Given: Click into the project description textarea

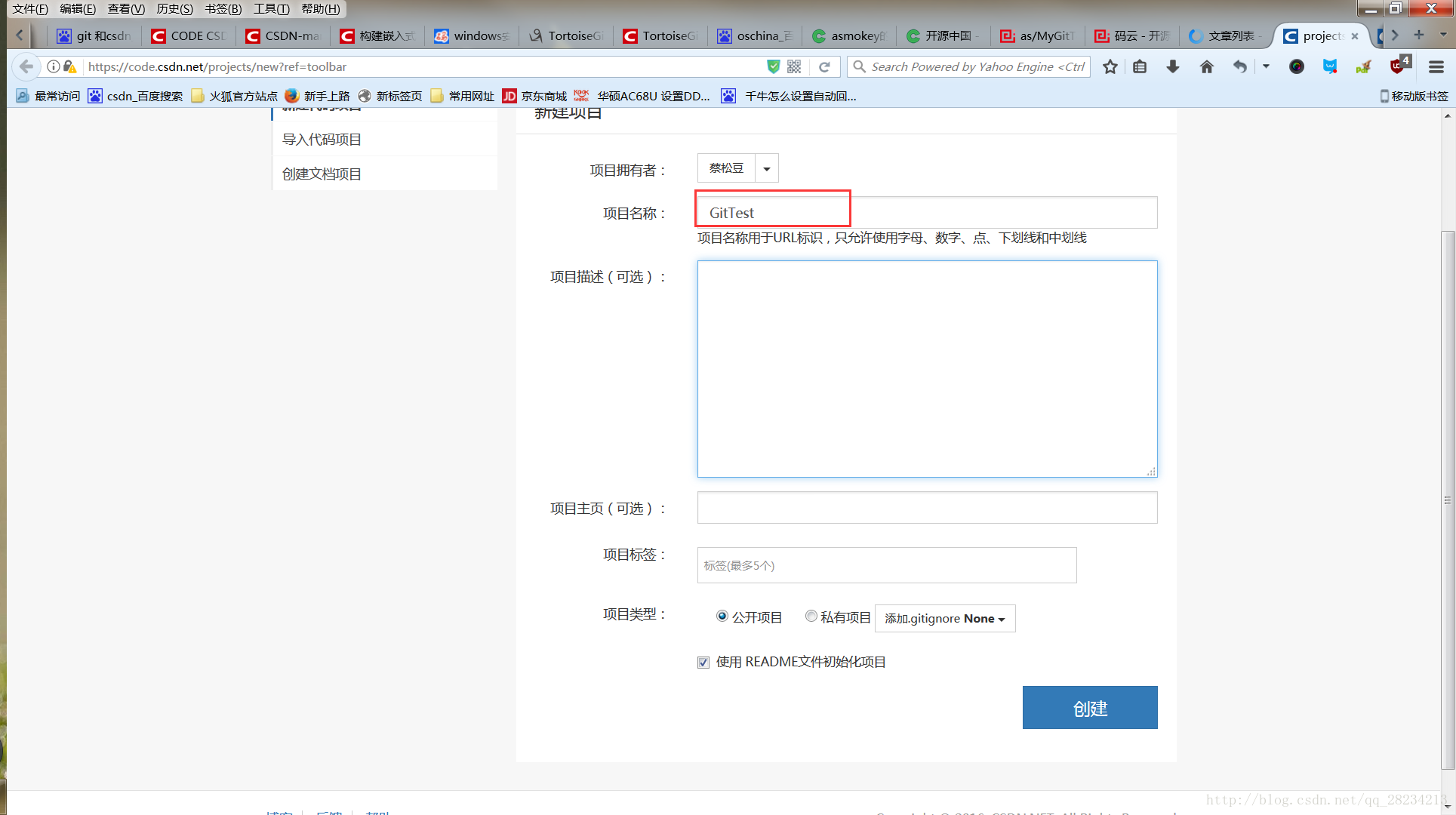Looking at the screenshot, I should pos(927,369).
